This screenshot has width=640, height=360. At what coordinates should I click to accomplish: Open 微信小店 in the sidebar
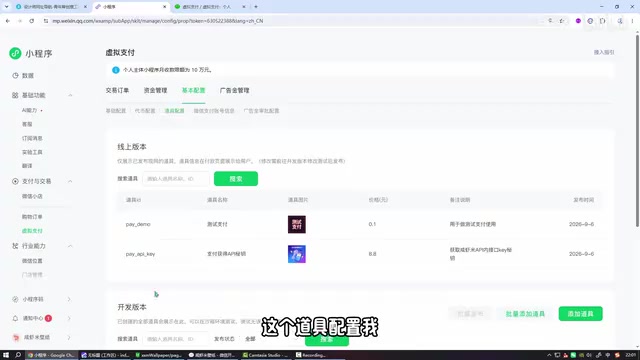(32, 196)
